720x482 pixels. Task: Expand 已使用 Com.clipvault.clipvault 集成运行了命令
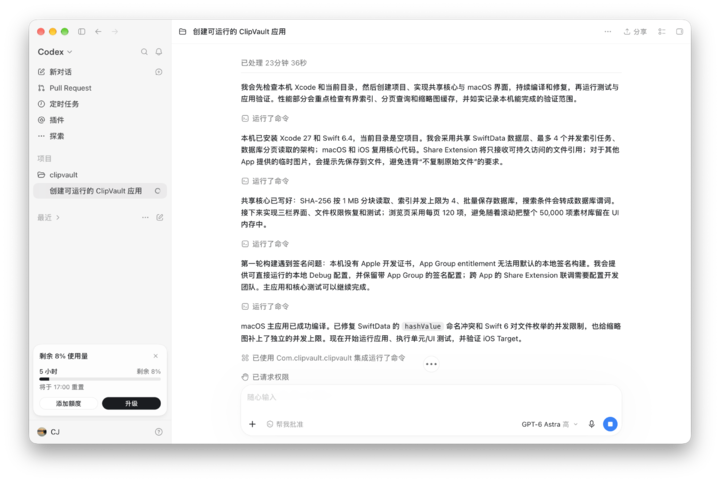[x=323, y=358]
